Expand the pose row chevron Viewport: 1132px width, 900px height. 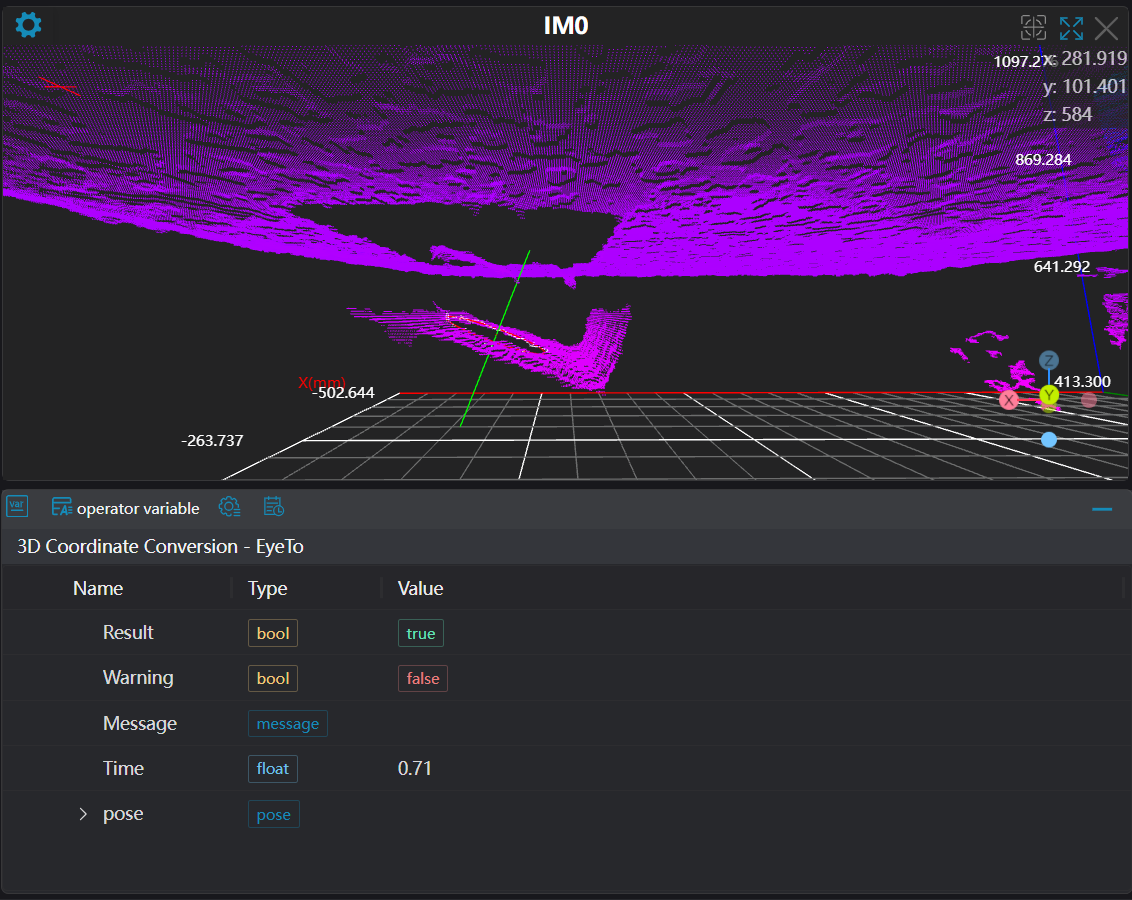click(84, 814)
